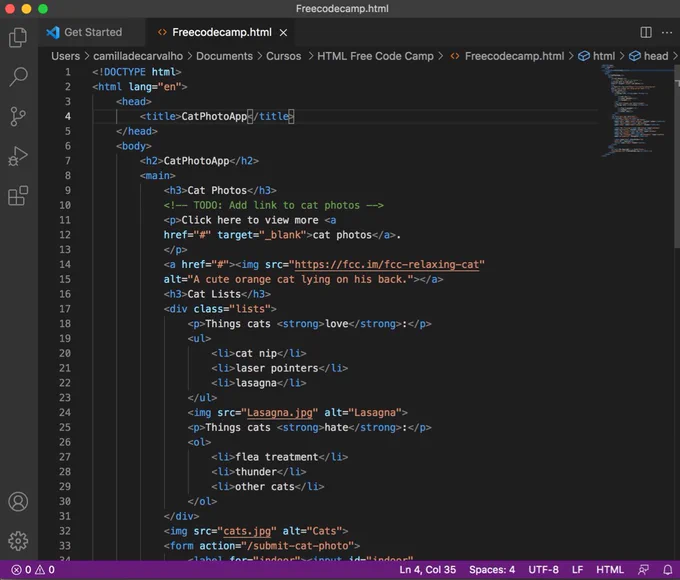
Task: Follow the fcc.im relaxing-cat URL link
Action: coord(387,265)
